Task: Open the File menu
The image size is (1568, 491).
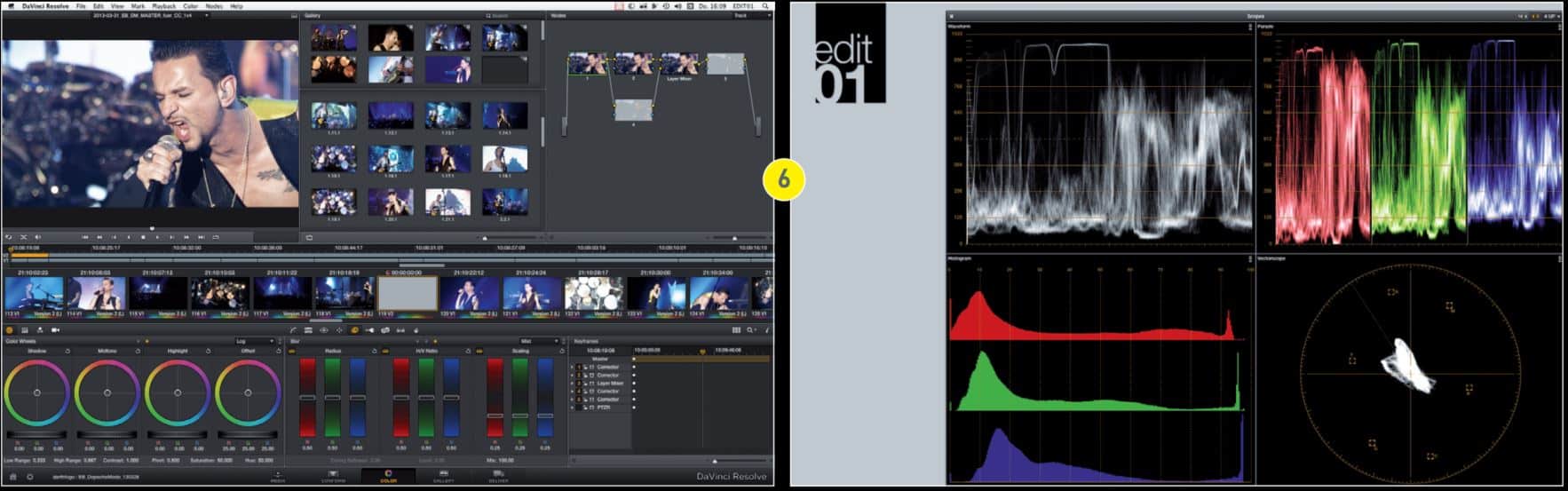Action: click(81, 6)
